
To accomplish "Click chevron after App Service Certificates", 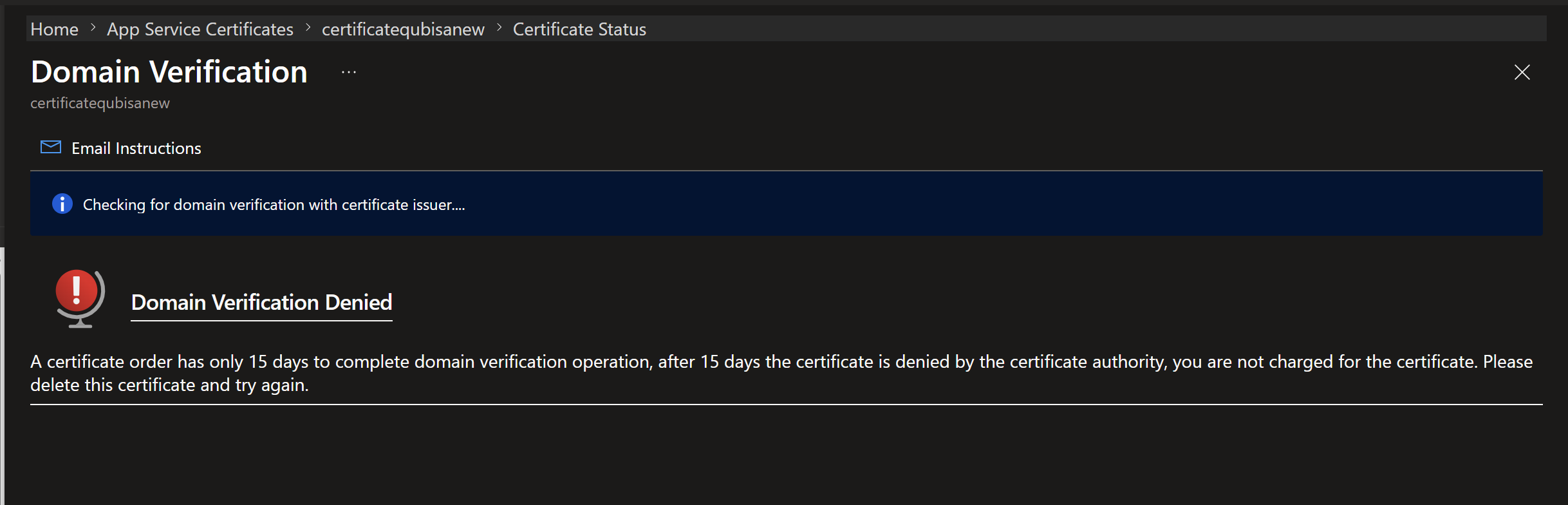I will coord(308,28).
